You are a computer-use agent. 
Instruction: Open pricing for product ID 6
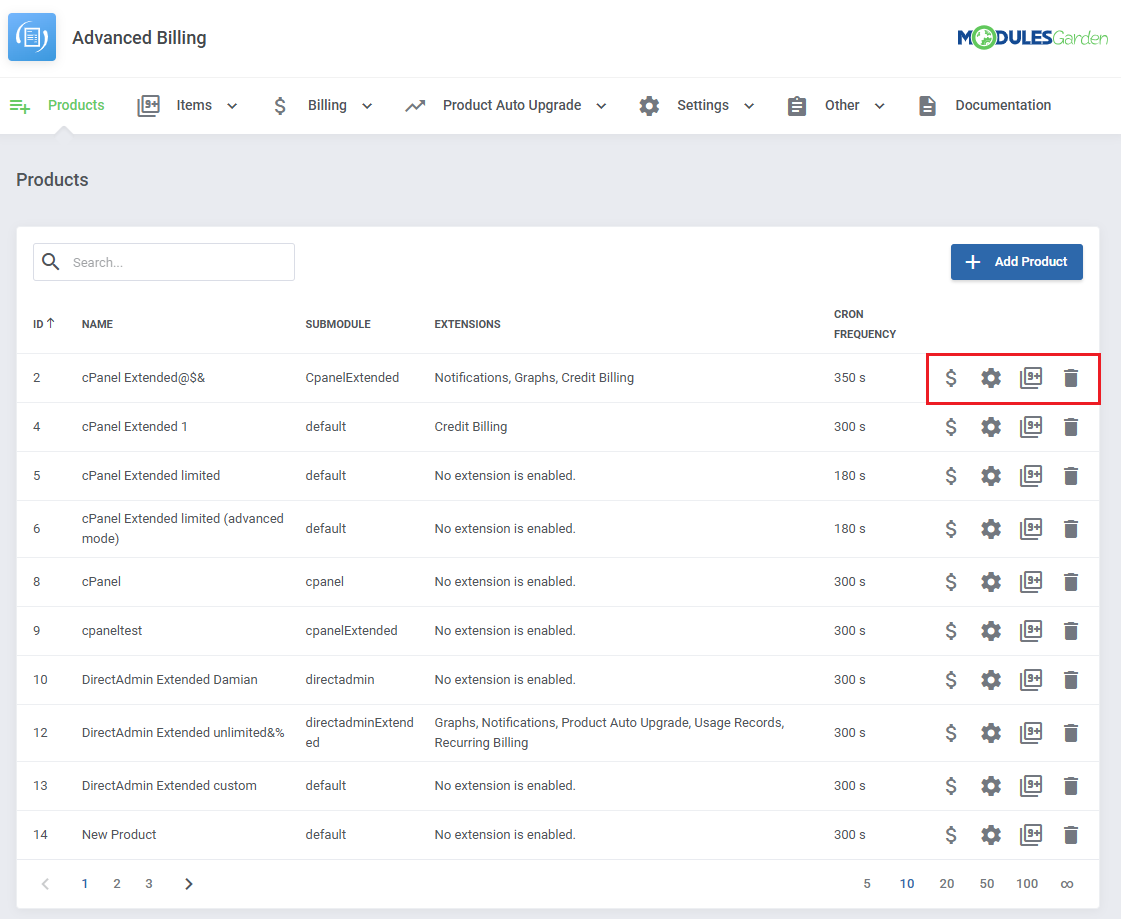tap(951, 529)
